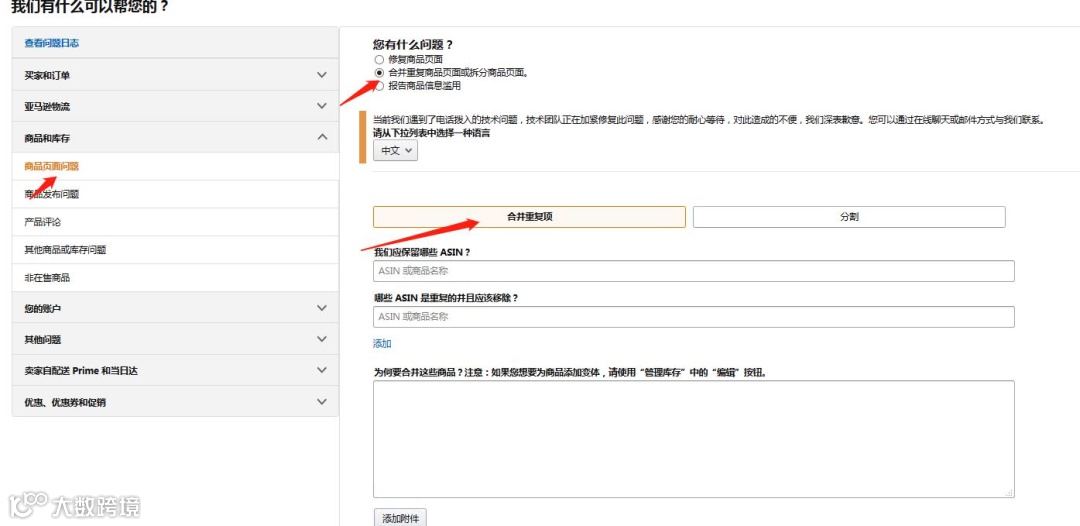The width and height of the screenshot is (1080, 526).
Task: Focus the ASIN to keep input field
Action: point(694,271)
